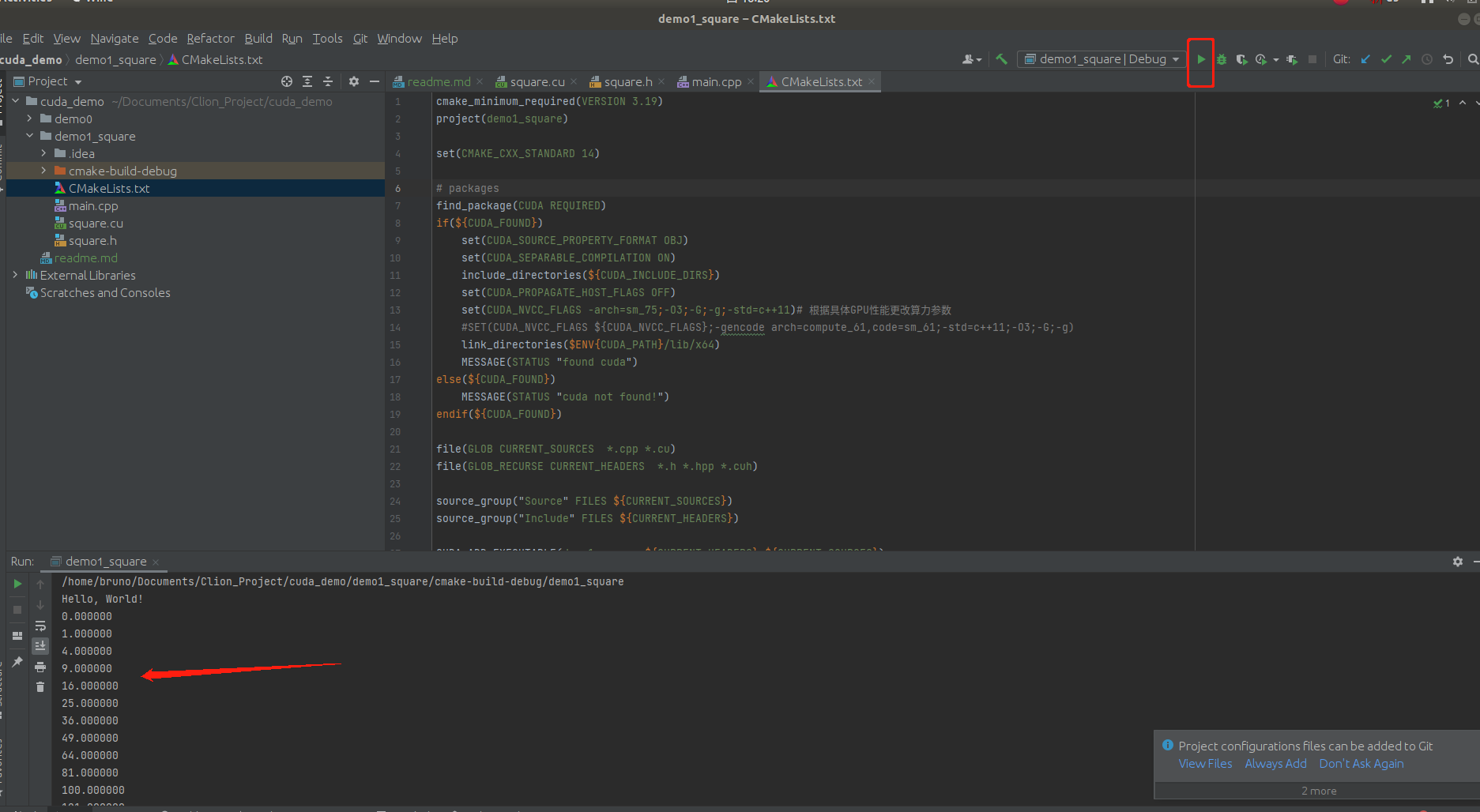Push commits with the Git green arrow
Viewport: 1480px width, 812px height.
tap(1407, 59)
